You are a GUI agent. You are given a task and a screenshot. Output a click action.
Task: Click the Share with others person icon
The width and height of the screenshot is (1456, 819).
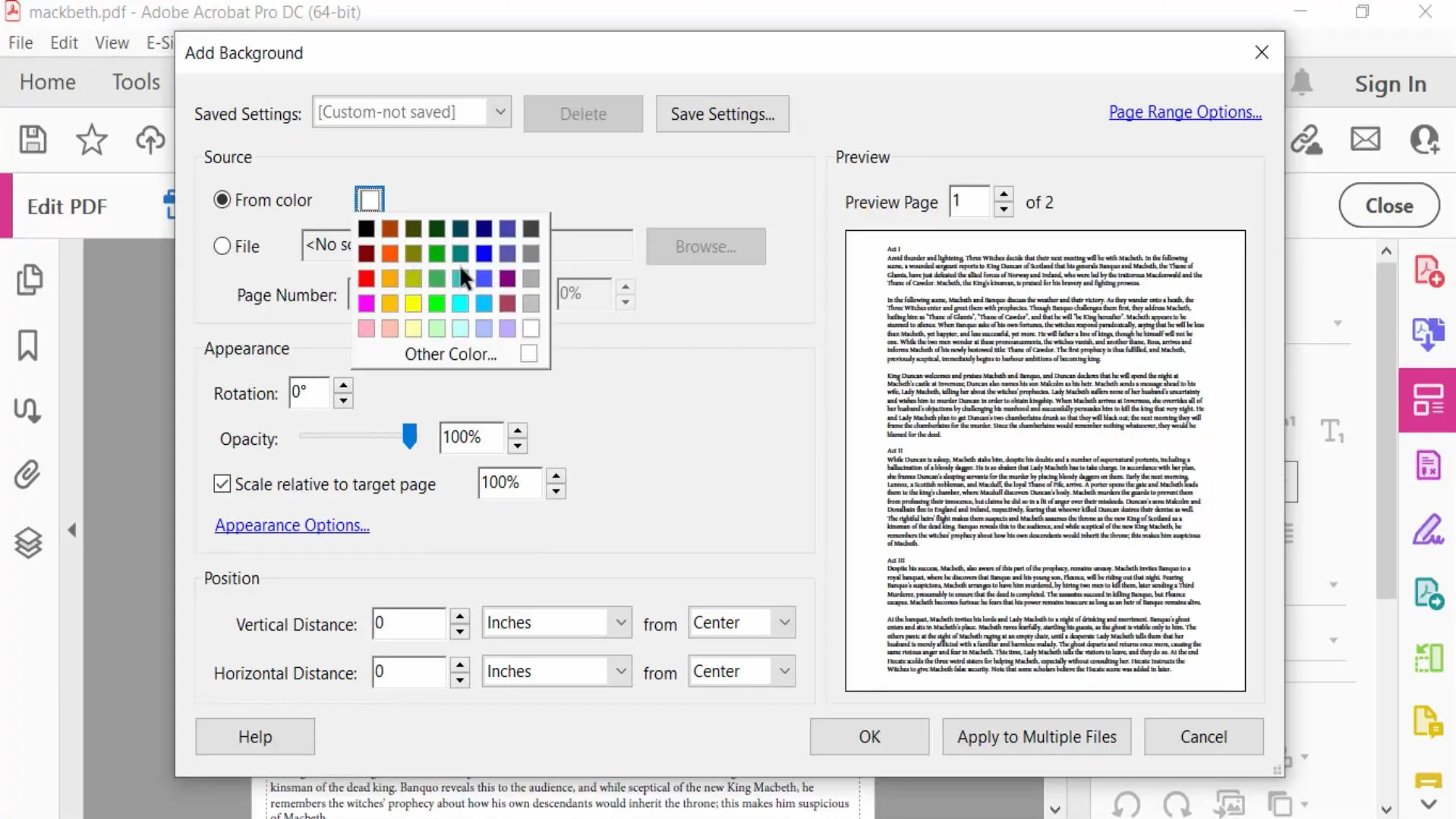coord(1425,140)
